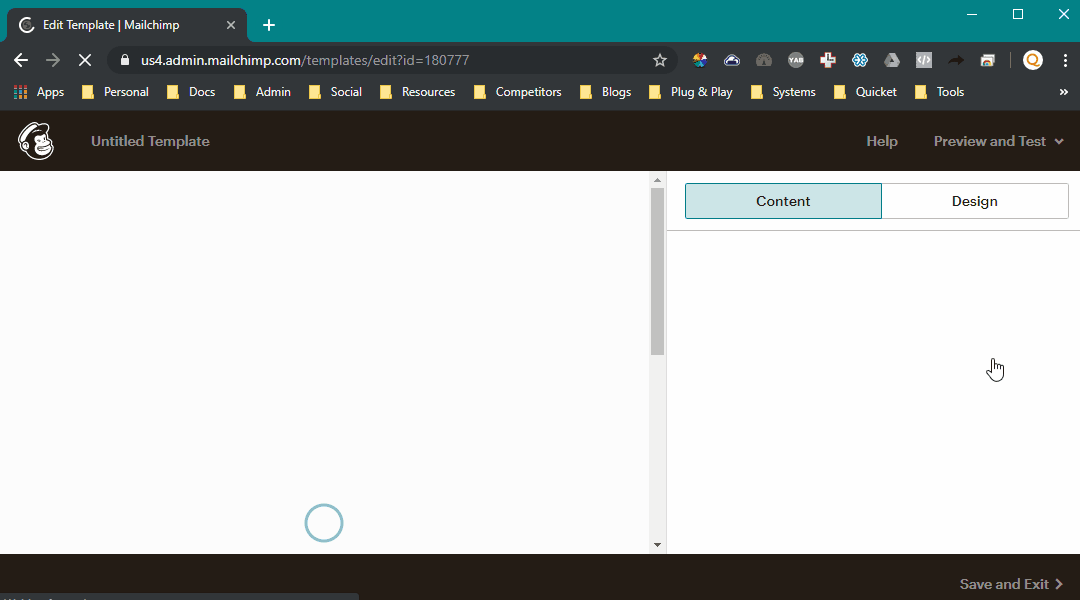
Task: Select the Edit Template Mailchimp browser tab
Action: [x=127, y=25]
